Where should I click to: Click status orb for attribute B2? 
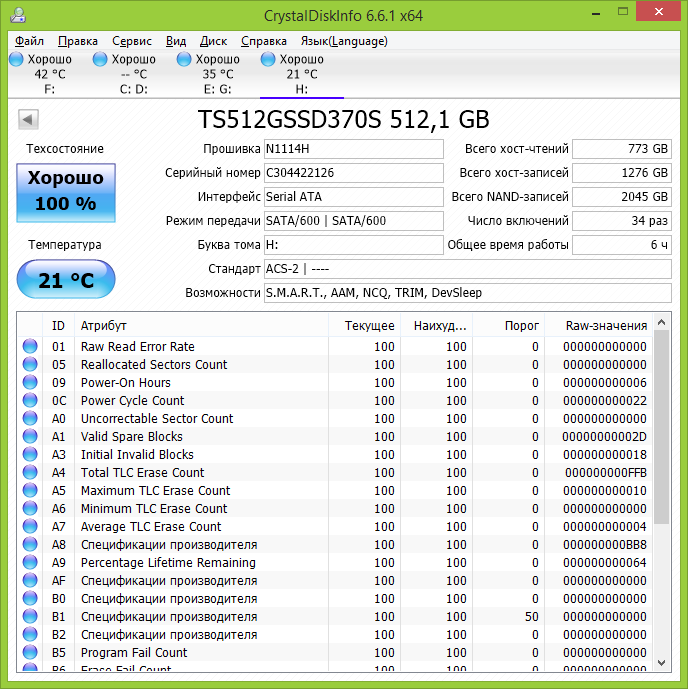30,635
